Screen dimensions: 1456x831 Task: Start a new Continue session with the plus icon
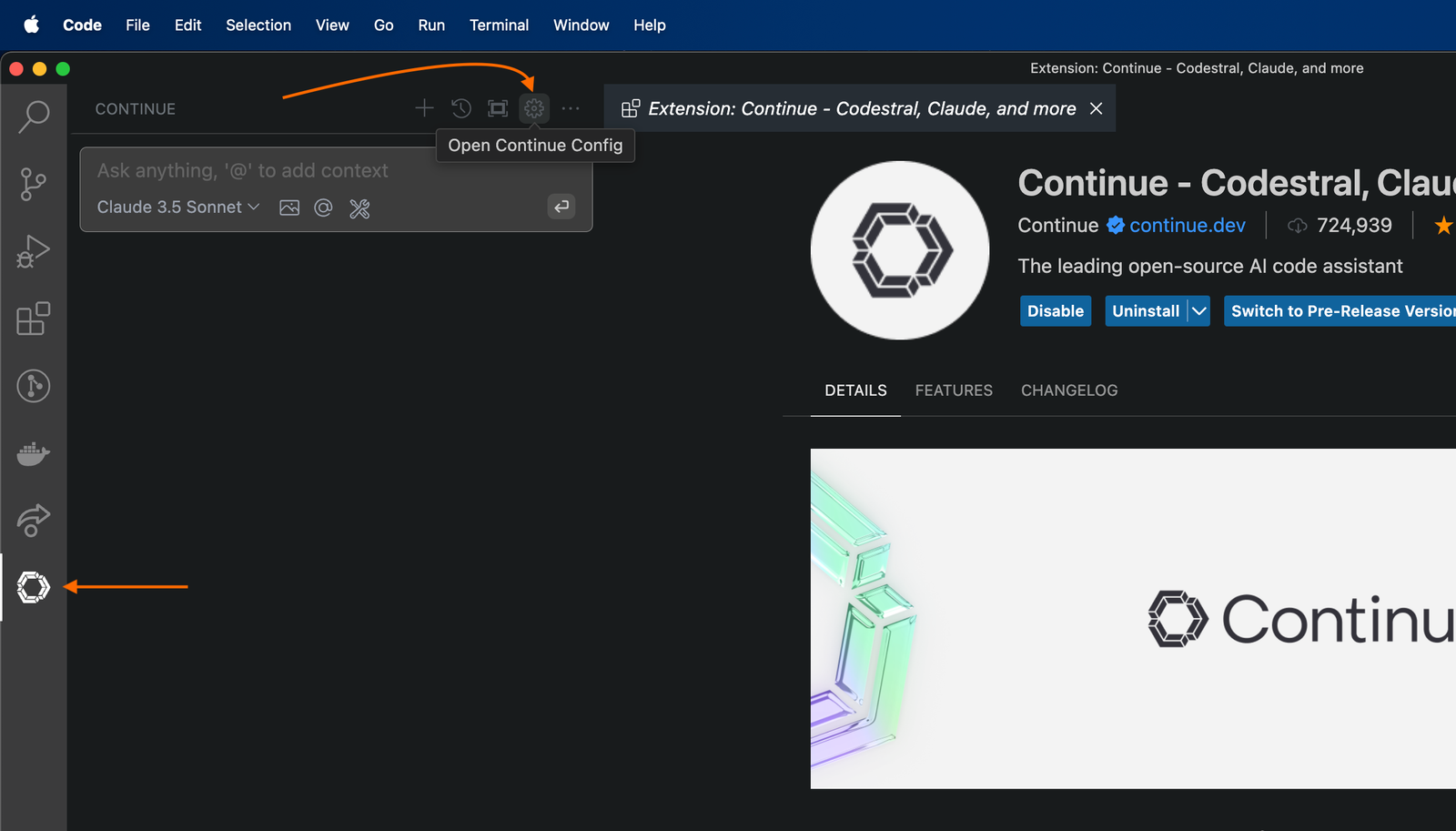tap(424, 108)
